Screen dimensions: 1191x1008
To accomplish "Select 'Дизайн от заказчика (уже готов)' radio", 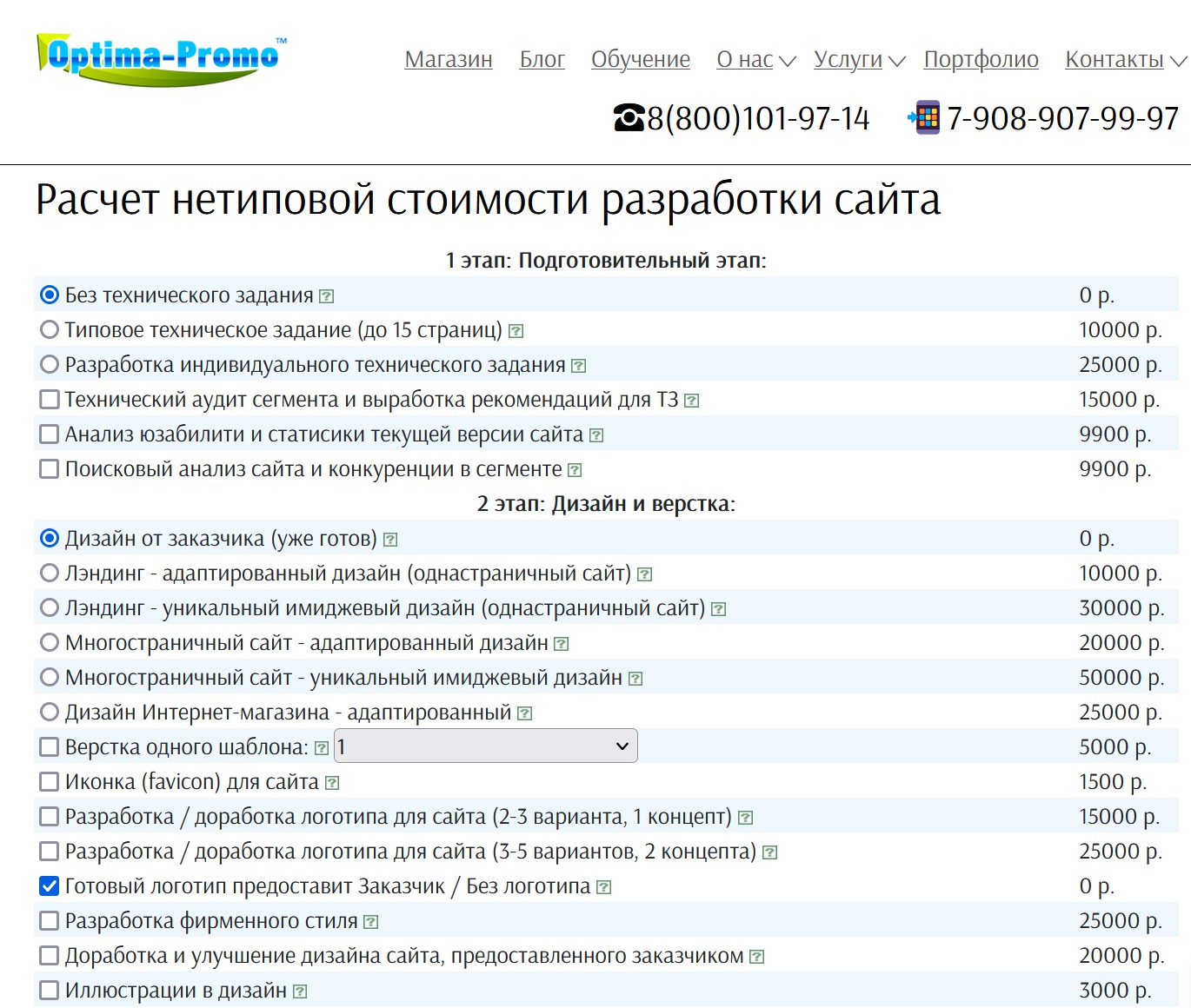I will point(50,538).
